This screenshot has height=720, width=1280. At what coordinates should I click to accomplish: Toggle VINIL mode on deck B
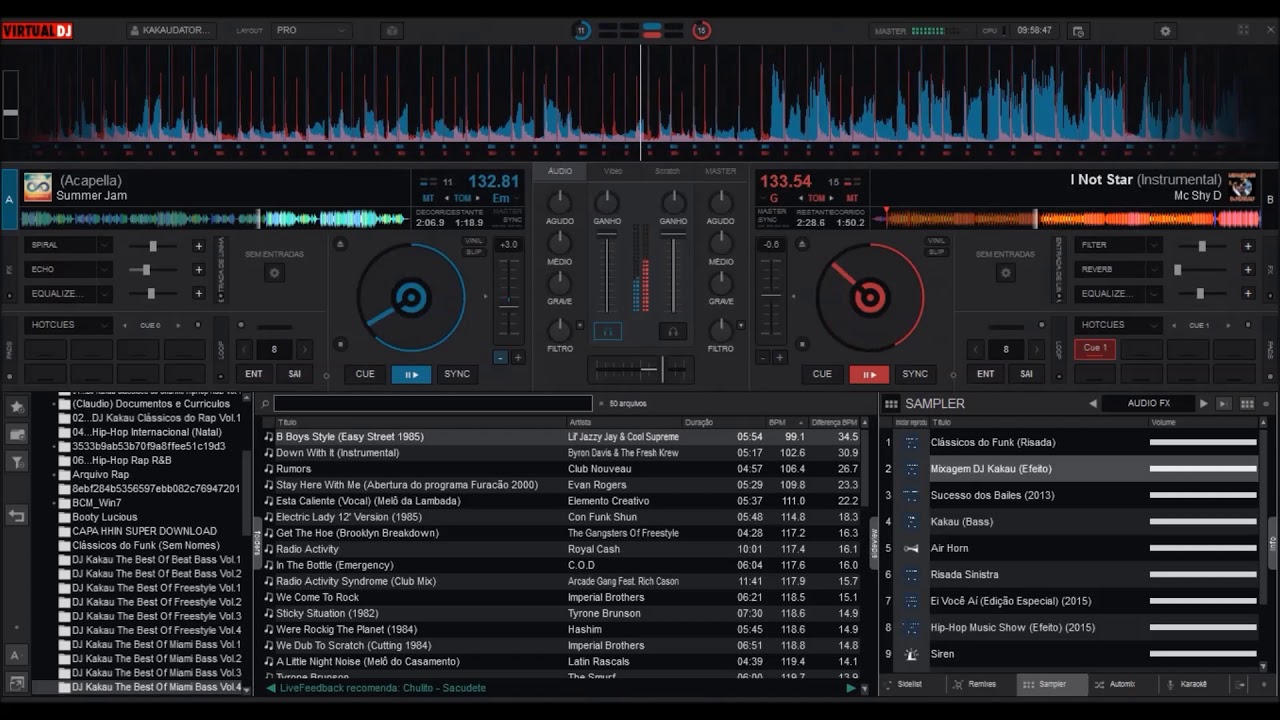pyautogui.click(x=936, y=241)
